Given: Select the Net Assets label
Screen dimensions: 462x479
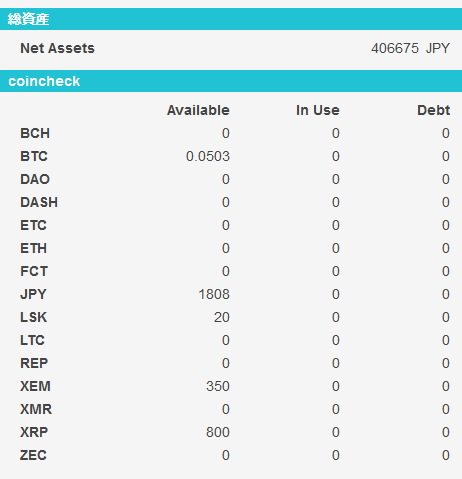Looking at the screenshot, I should tap(57, 48).
